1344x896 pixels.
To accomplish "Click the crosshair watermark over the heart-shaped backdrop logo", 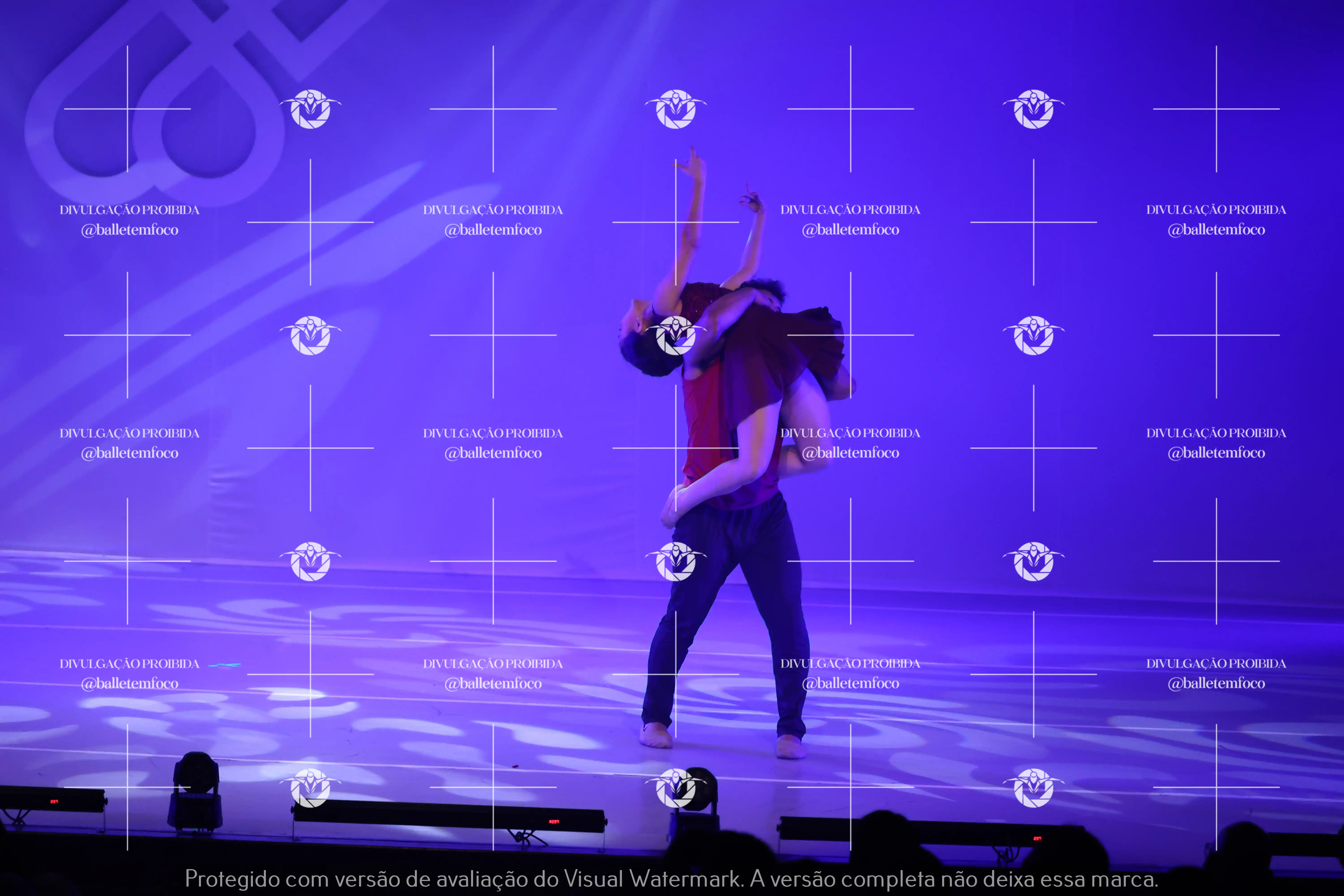I will pyautogui.click(x=127, y=109).
